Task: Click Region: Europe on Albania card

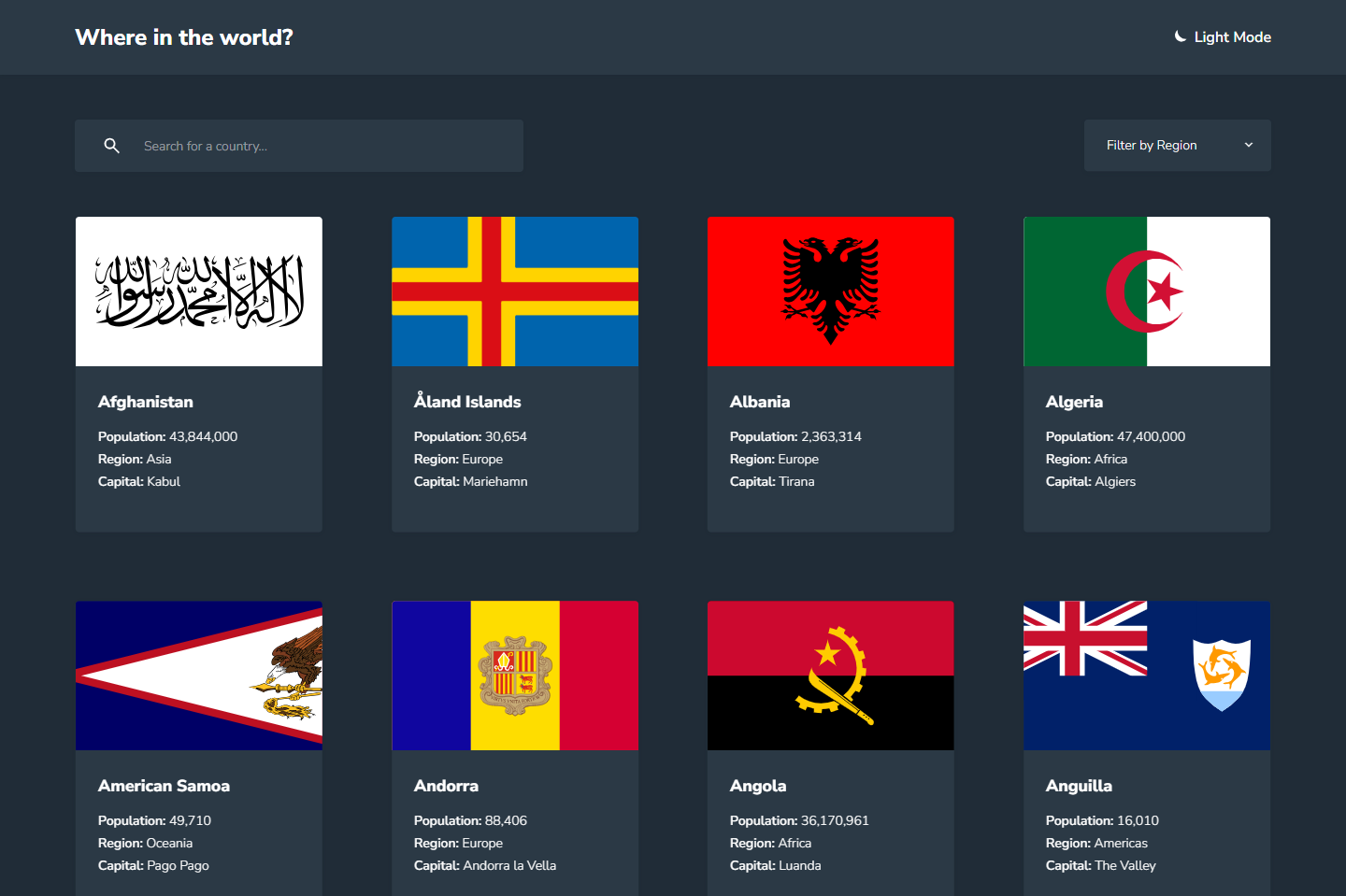Action: pos(774,459)
